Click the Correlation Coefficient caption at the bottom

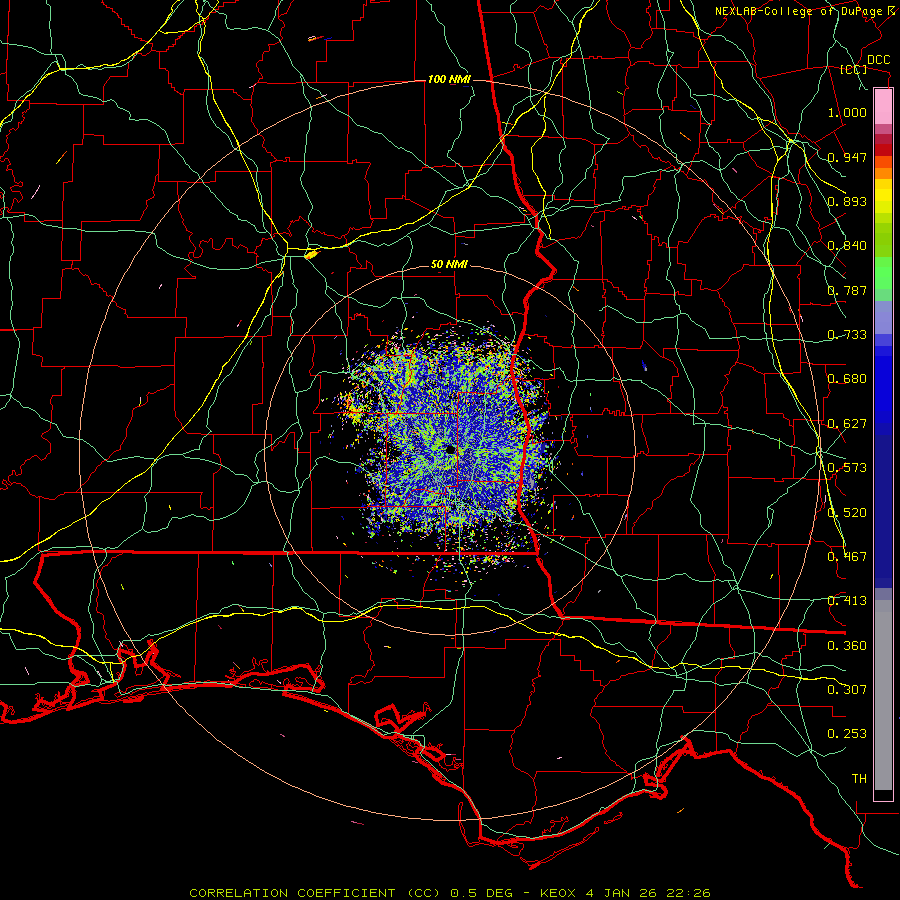tap(450, 893)
